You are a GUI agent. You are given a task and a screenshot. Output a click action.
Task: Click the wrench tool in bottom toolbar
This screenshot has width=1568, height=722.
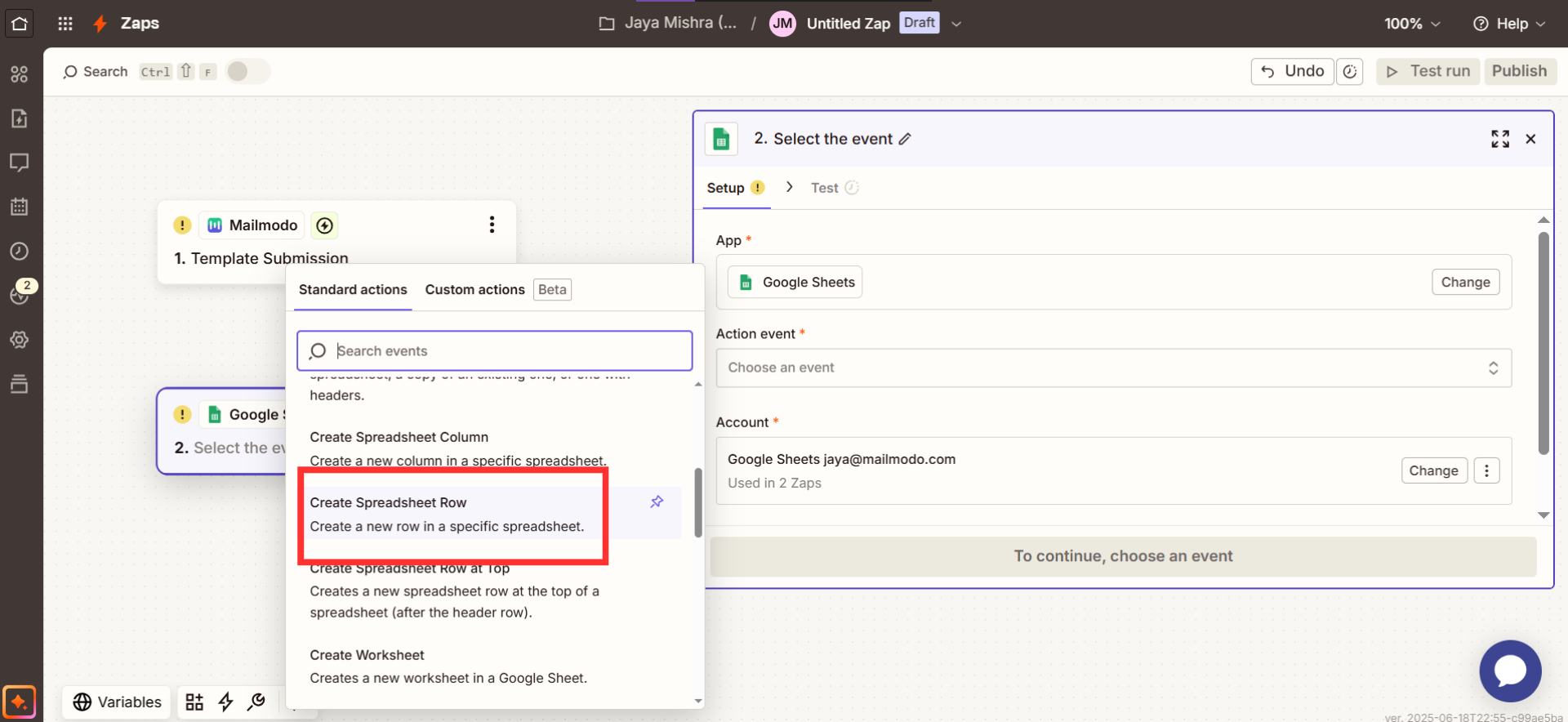click(x=256, y=702)
